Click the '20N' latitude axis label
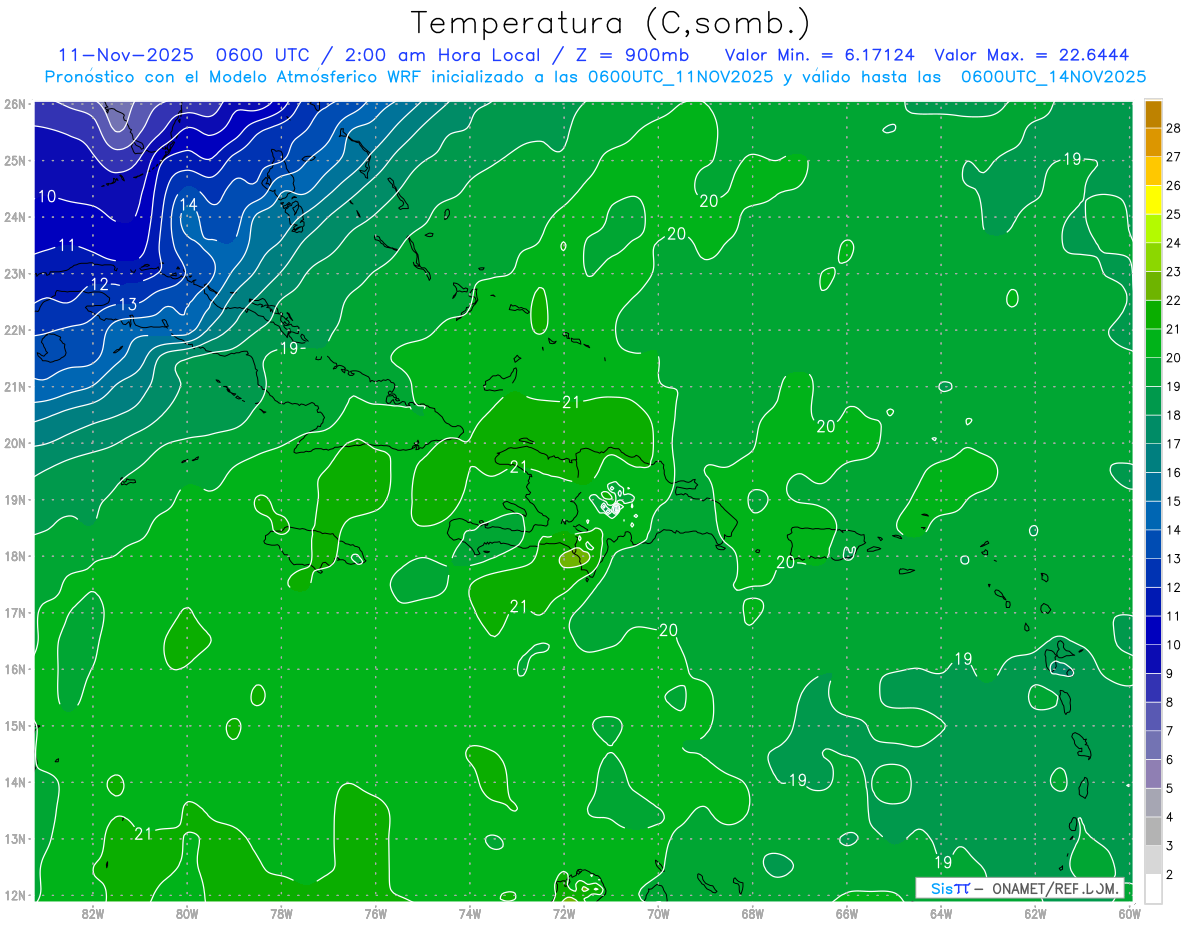The height and width of the screenshot is (927, 1200). [x=14, y=443]
